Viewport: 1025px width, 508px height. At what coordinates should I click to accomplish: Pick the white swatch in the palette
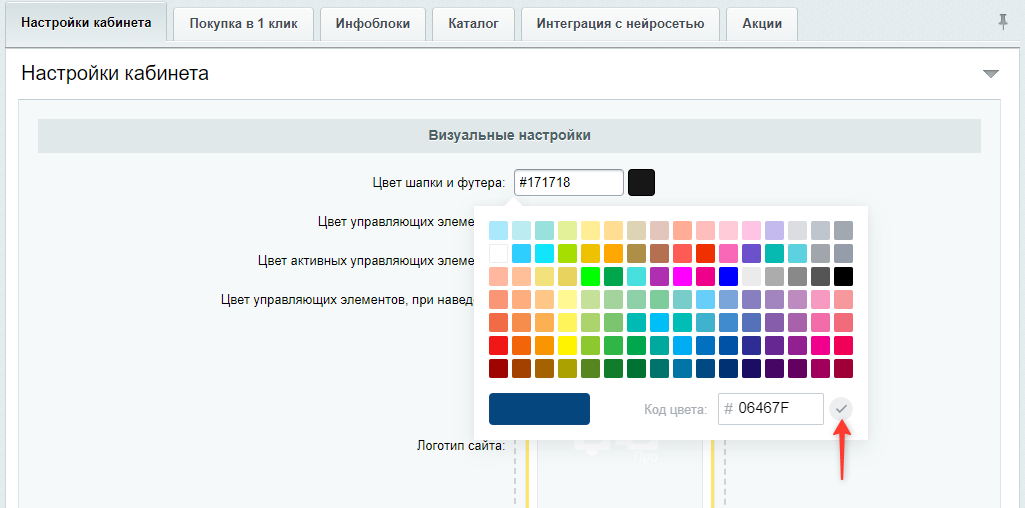(499, 253)
